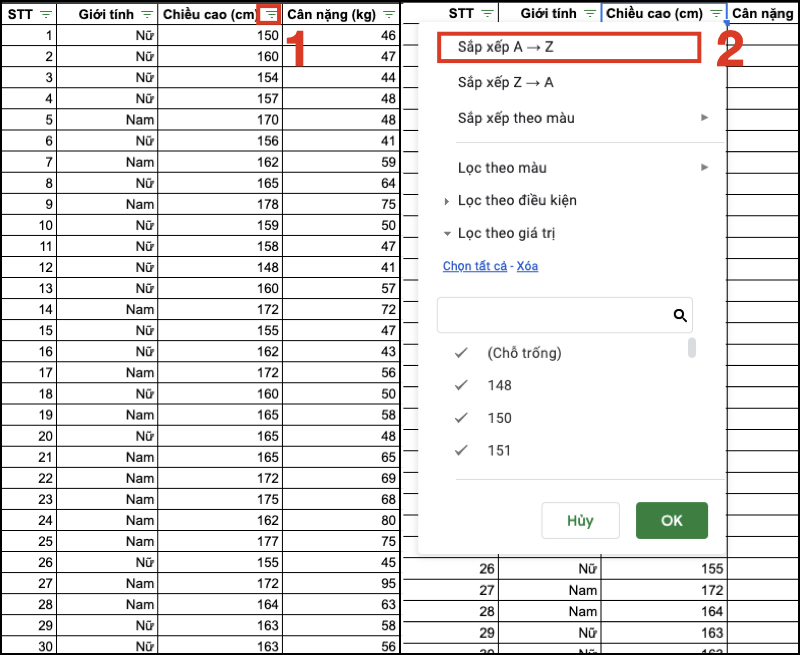Select STT cell 14 in left table

(x=29, y=310)
